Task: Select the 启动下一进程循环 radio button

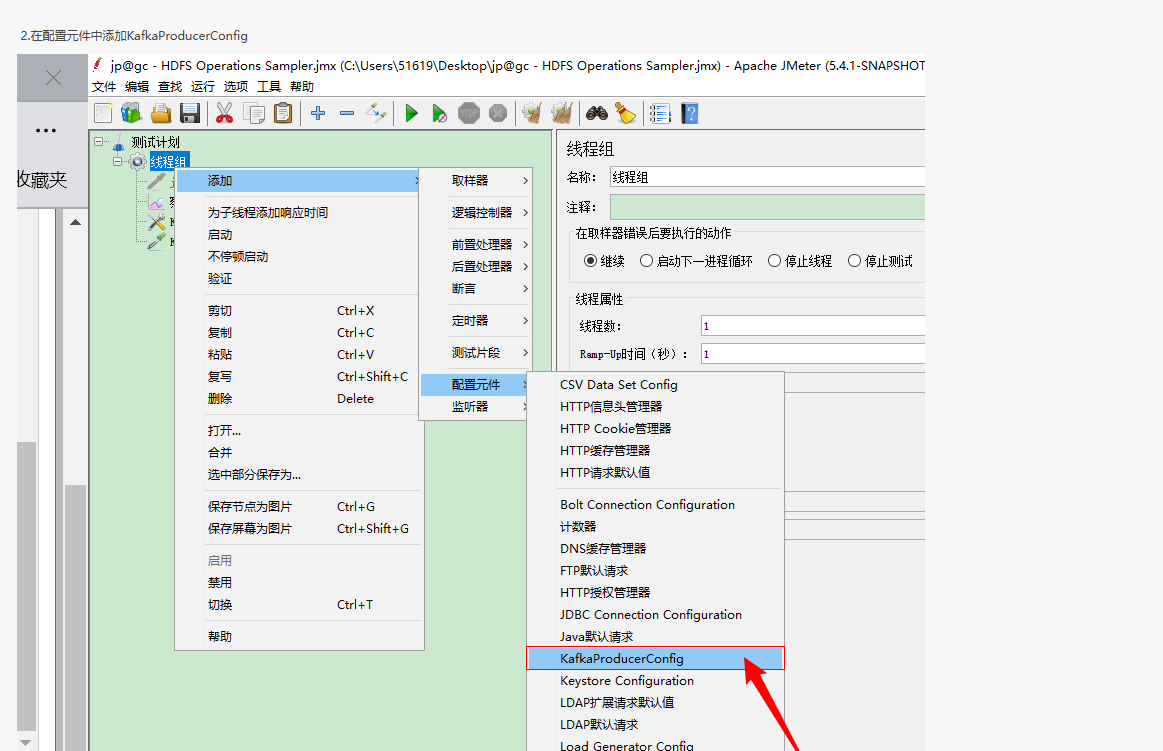Action: coord(647,260)
